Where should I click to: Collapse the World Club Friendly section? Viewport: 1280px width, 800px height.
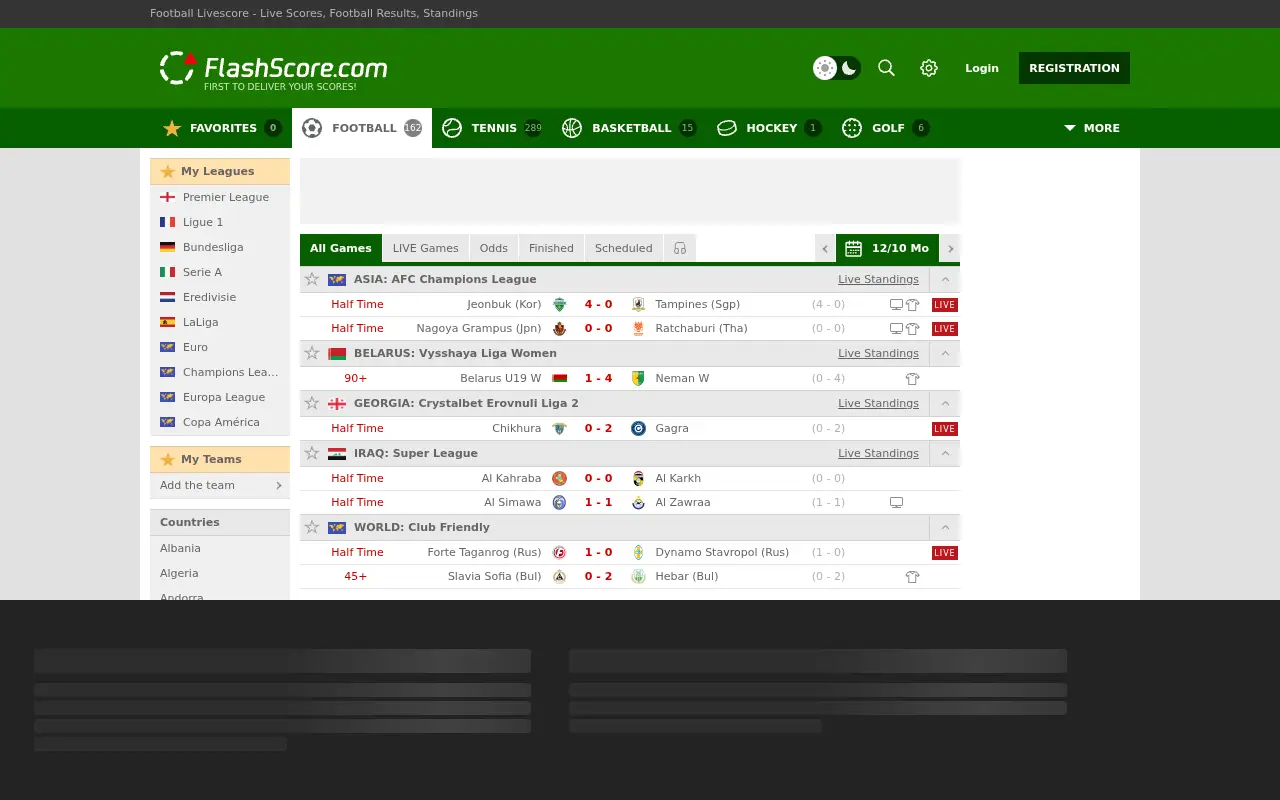pos(945,527)
